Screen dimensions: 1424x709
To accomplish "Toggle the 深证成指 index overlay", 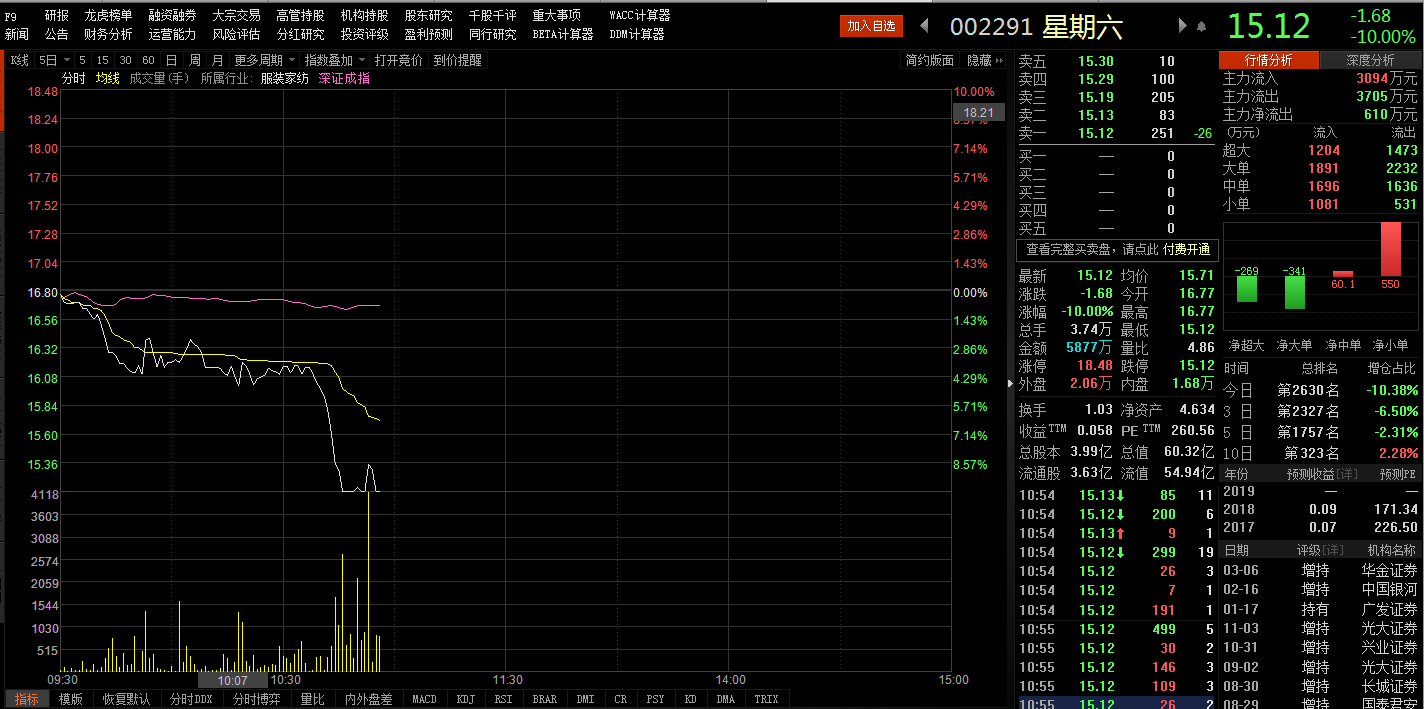I will click(344, 78).
